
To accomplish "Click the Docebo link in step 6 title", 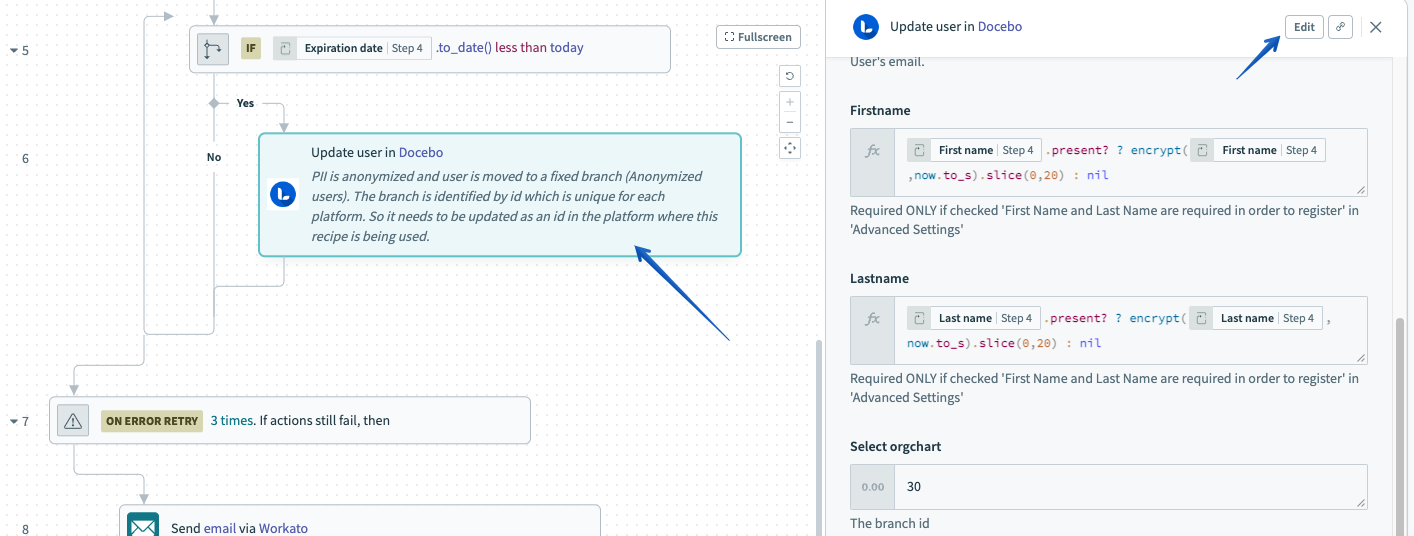I will [421, 152].
